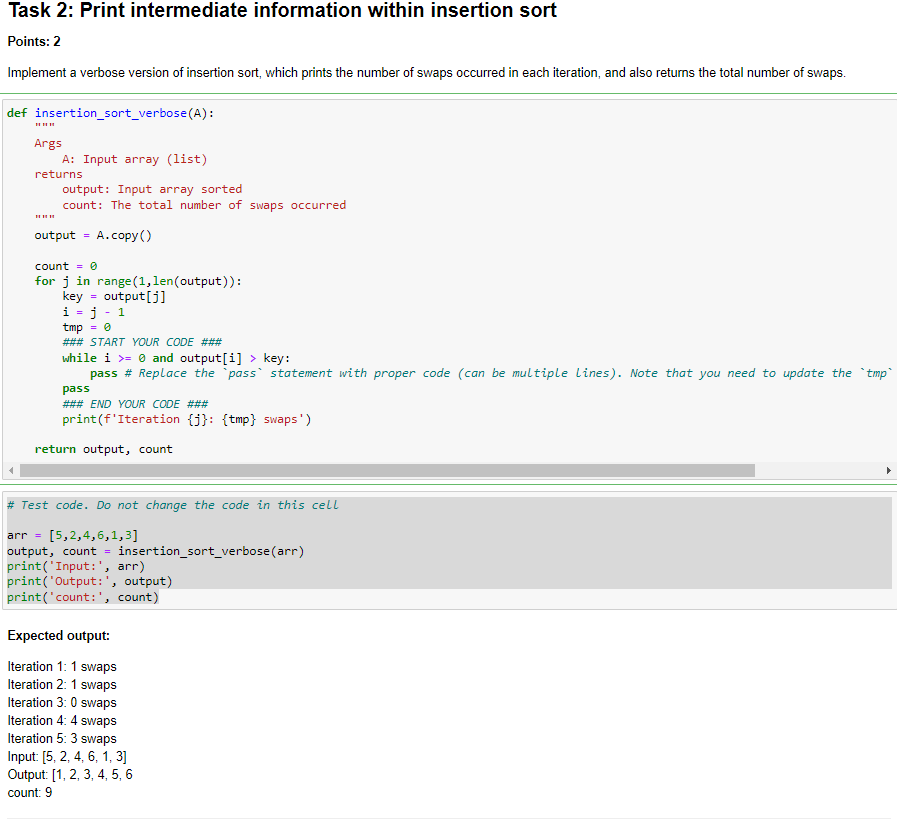Click the 'for j in range(1,len(output)):' line

(x=138, y=281)
